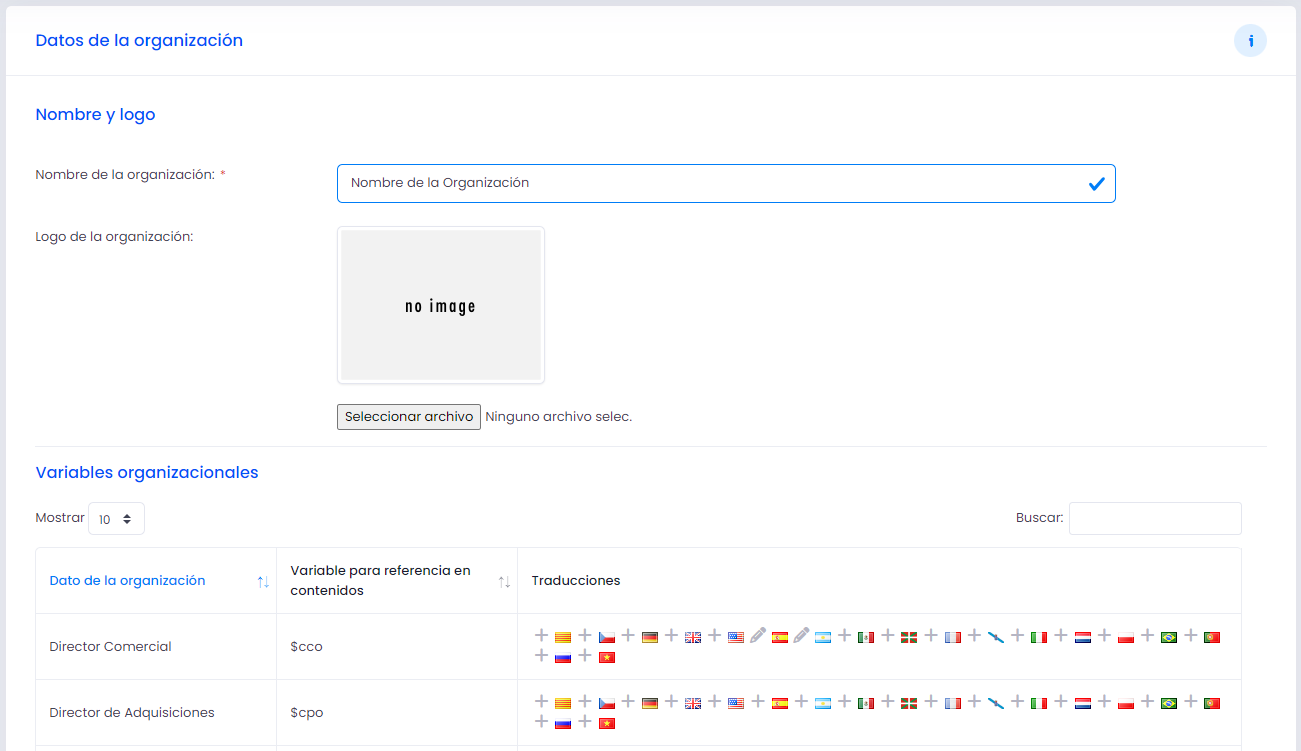Click the $cpo variable cell
Screen dimensions: 1301x751
pos(397,712)
